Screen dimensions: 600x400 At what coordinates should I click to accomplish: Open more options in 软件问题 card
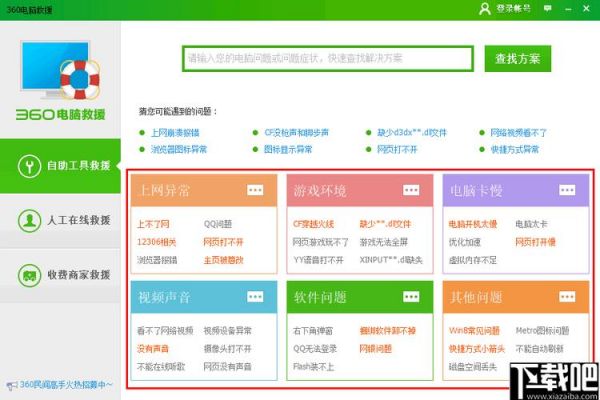click(411, 297)
